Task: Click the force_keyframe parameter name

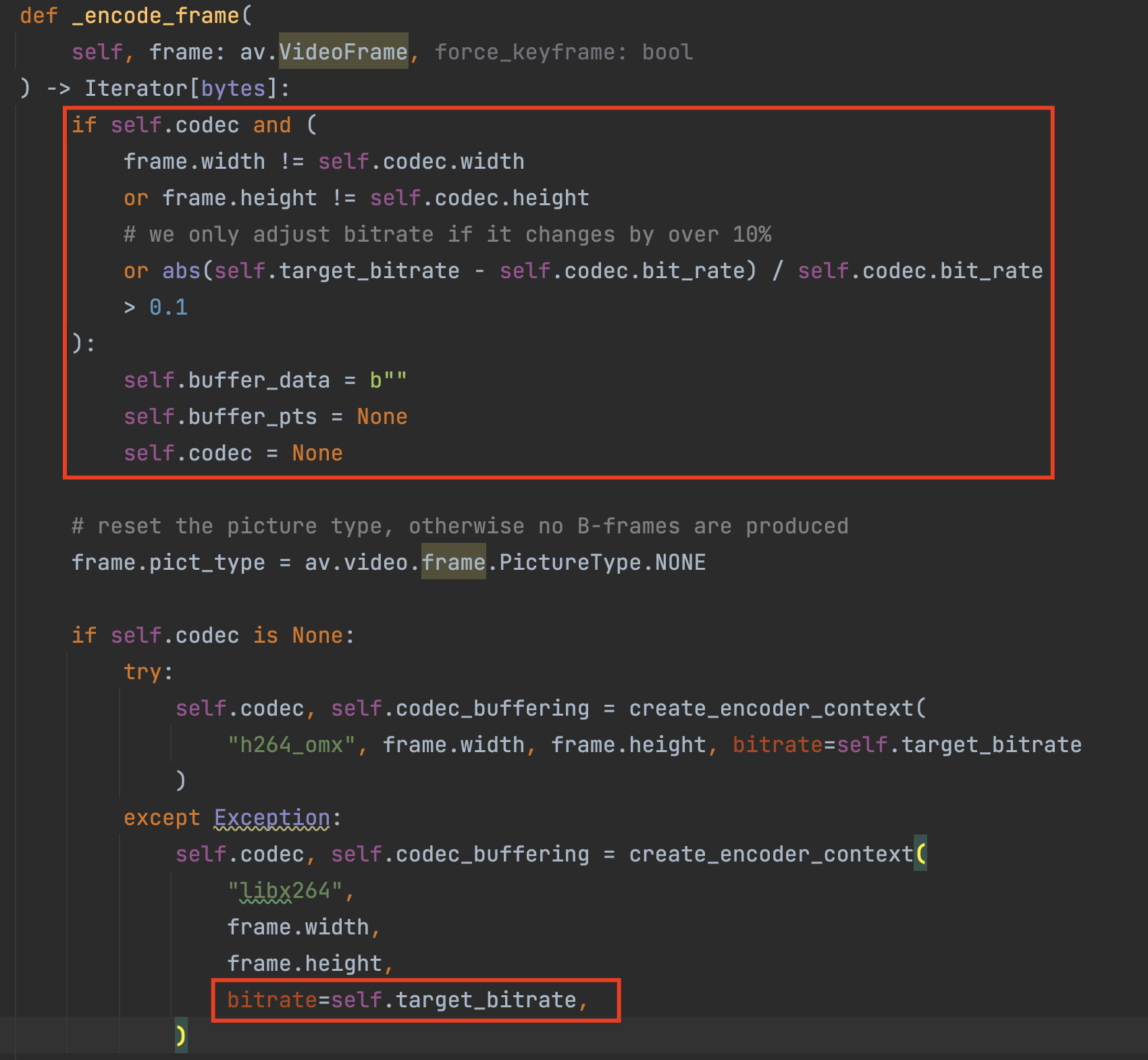Action: tap(525, 52)
